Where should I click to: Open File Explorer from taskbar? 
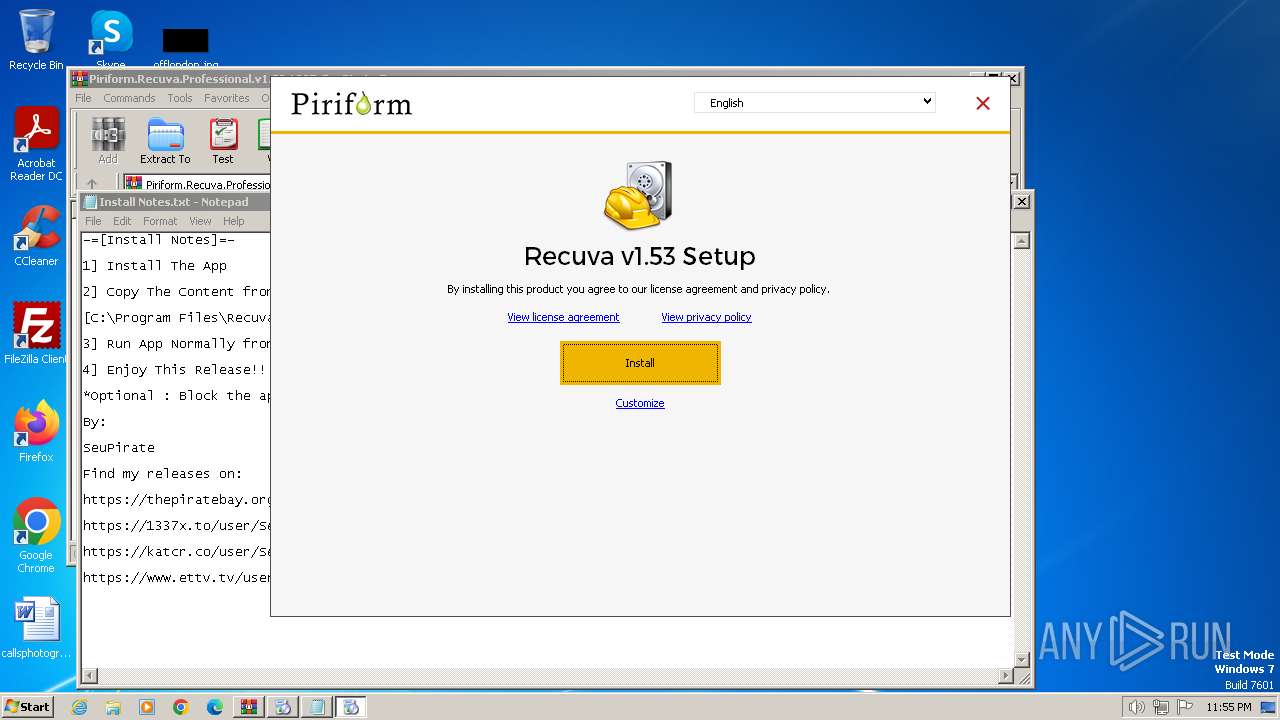pos(113,707)
